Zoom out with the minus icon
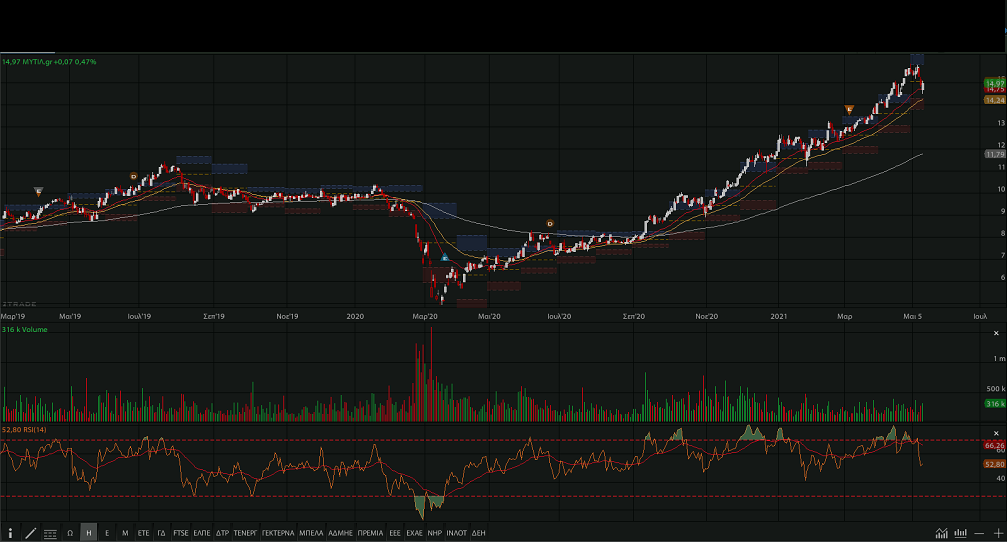Screen dimensions: 1007x542 click(x=980, y=533)
